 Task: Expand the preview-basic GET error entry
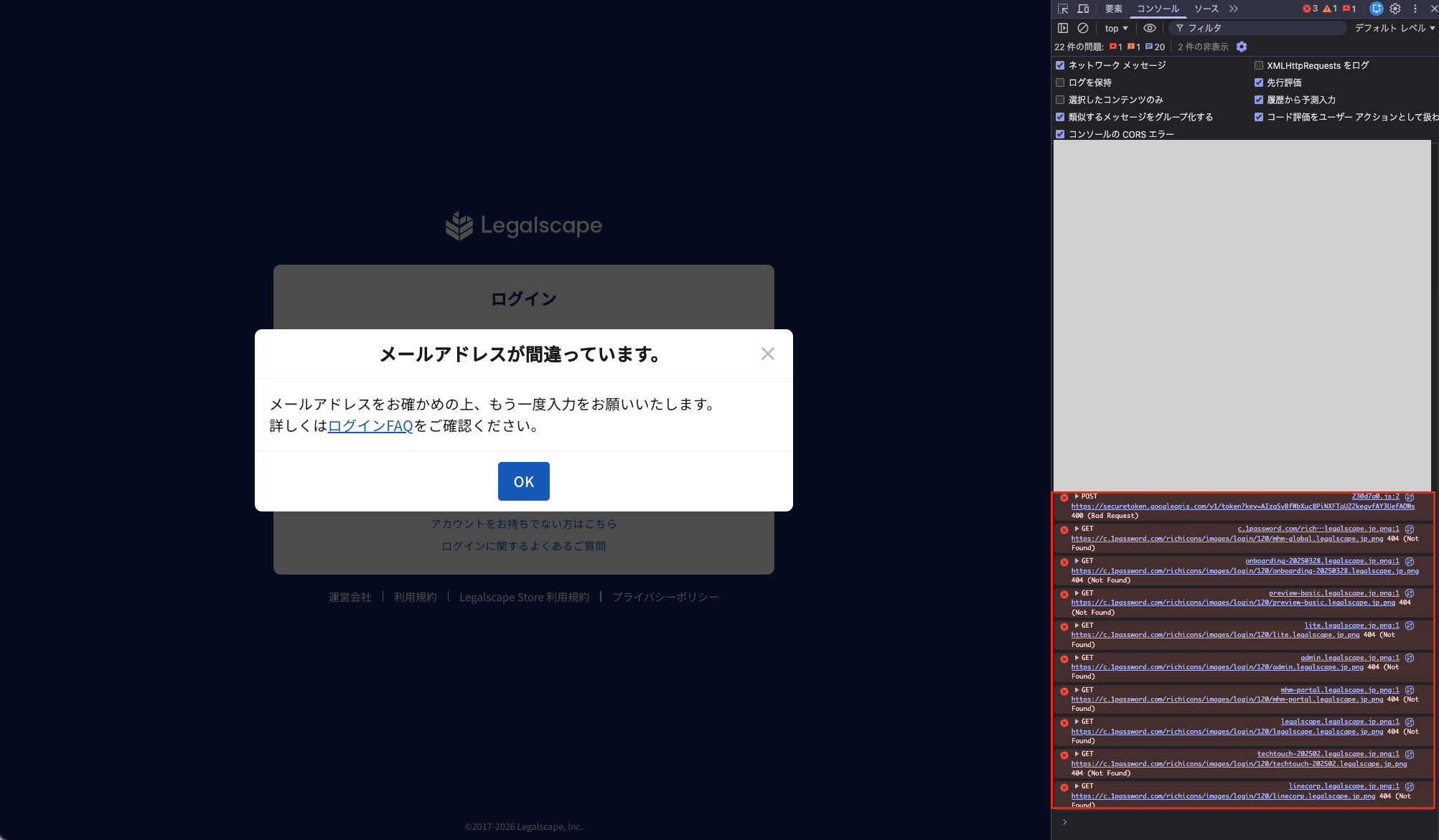[x=1077, y=593]
